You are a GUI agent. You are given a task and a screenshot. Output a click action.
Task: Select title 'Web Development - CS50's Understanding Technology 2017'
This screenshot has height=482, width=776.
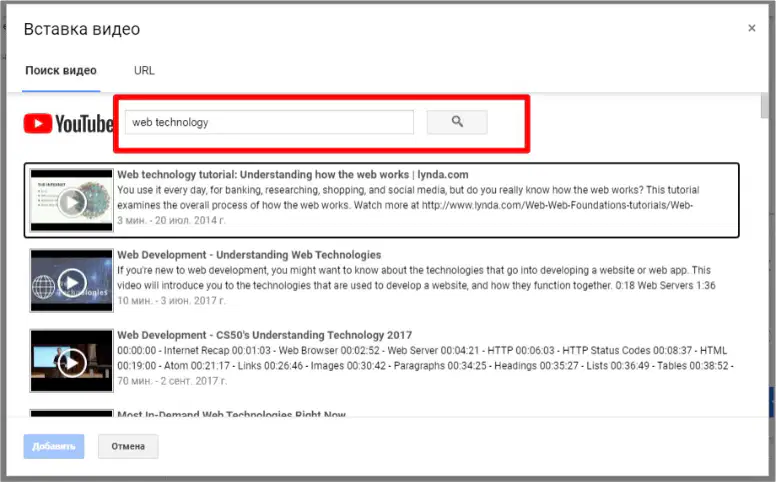pos(264,335)
